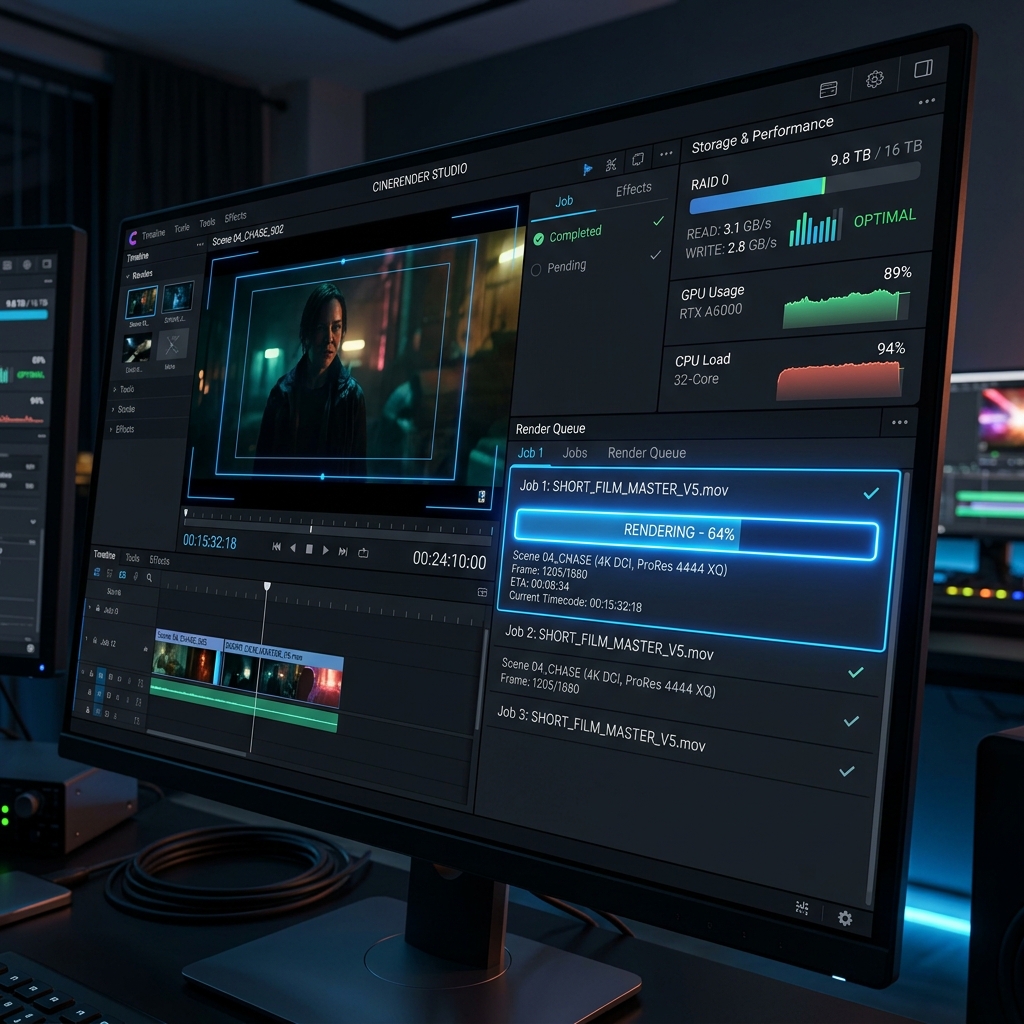This screenshot has width=1024, height=1024.
Task: Click the export loop icon in transport controls
Action: (x=364, y=553)
